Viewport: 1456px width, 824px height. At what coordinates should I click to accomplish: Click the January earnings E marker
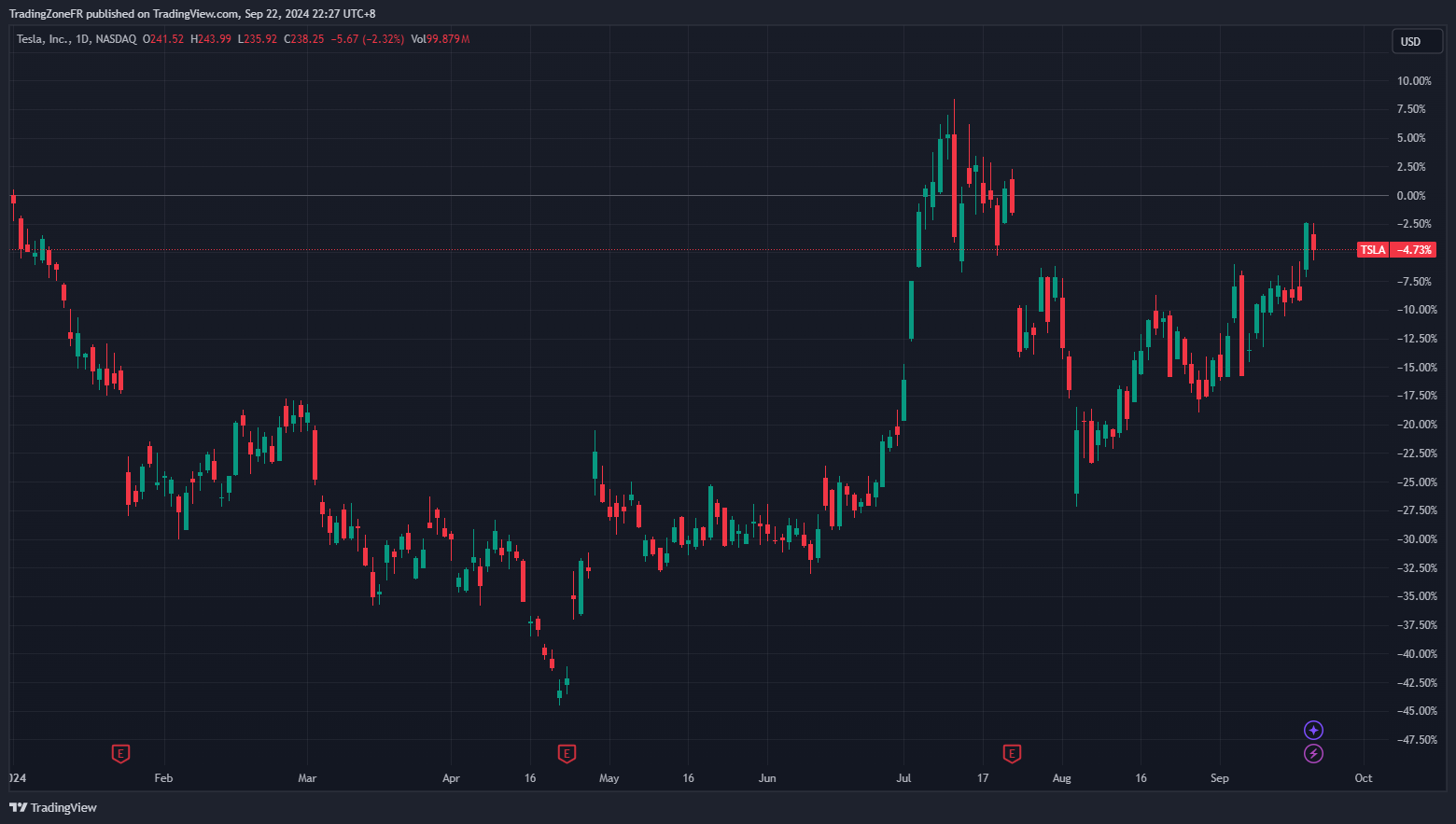(x=120, y=753)
